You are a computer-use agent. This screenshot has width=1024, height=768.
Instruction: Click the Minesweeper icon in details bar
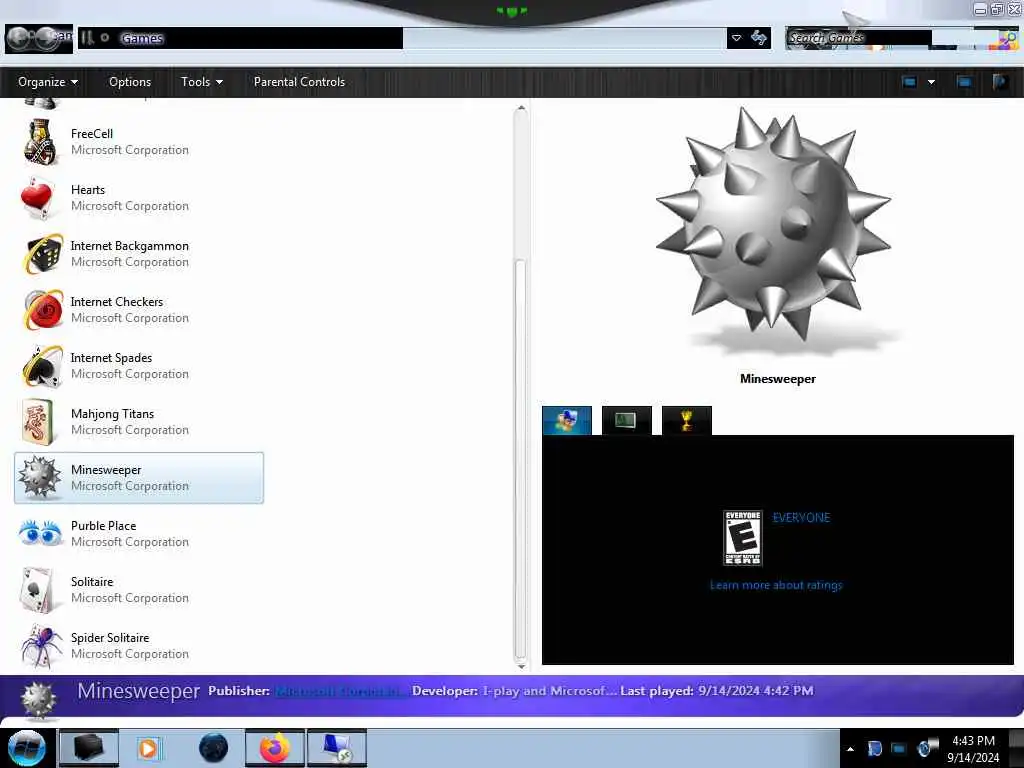coord(39,701)
